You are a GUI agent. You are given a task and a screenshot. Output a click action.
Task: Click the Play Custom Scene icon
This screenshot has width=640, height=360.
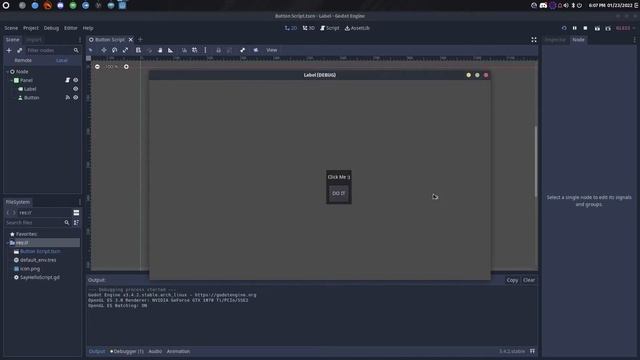pyautogui.click(x=608, y=28)
